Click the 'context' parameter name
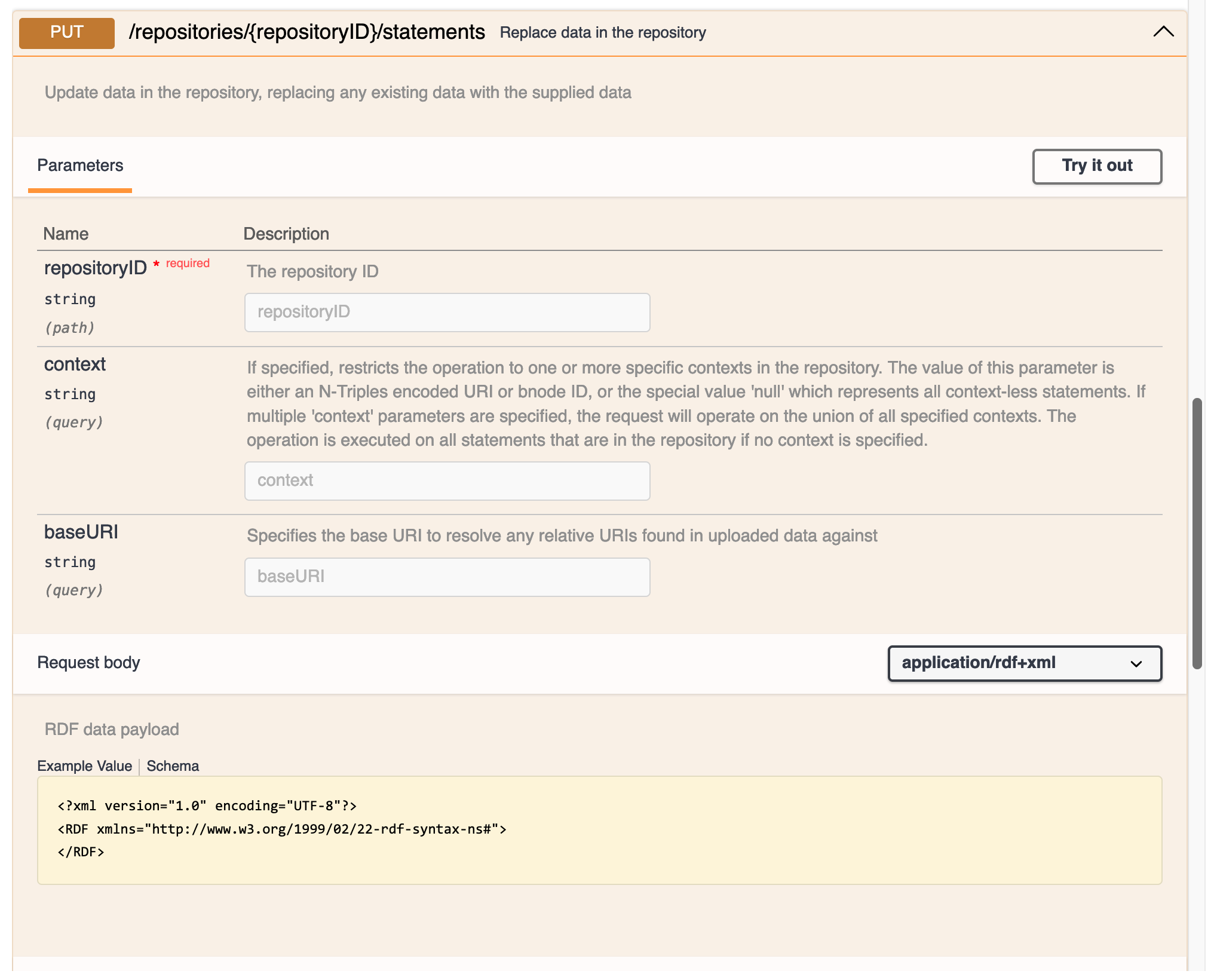This screenshot has height=980, width=1214. [75, 365]
